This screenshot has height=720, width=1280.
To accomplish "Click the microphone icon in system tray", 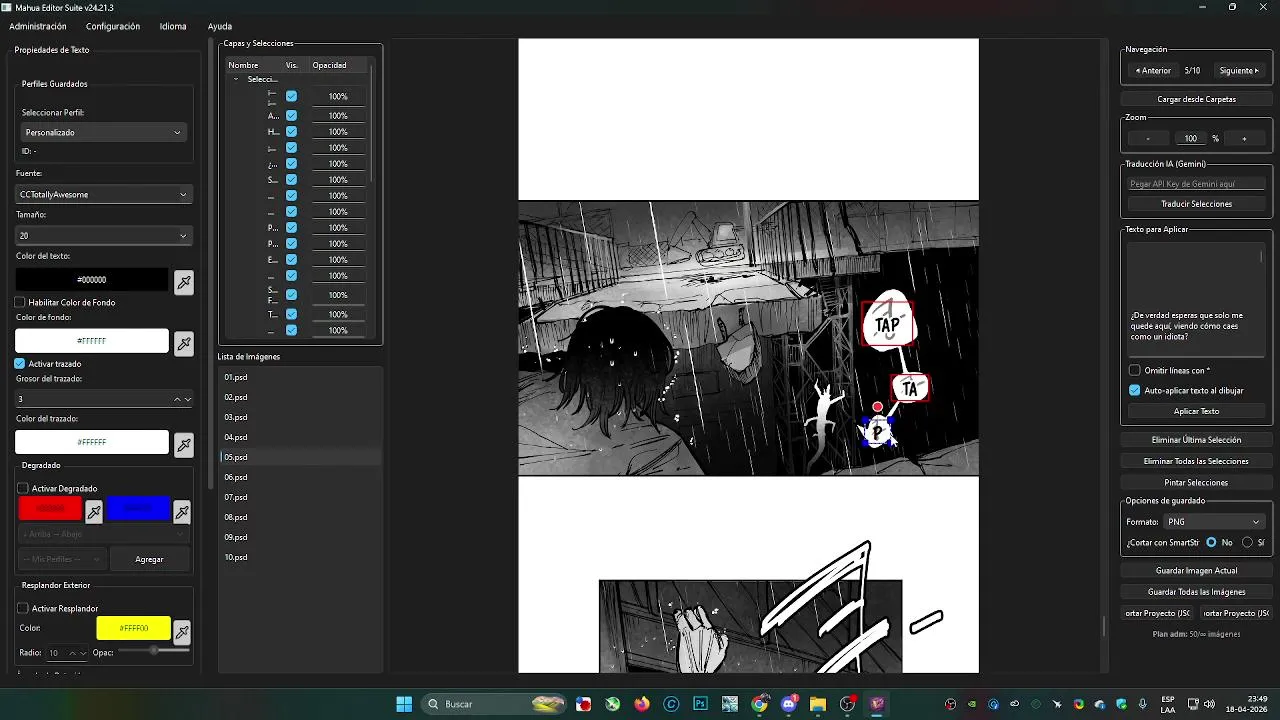I will click(x=1143, y=704).
